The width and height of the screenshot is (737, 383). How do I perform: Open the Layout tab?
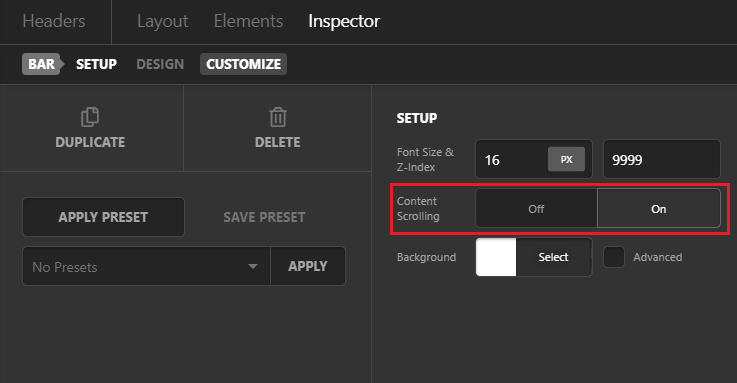point(163,21)
